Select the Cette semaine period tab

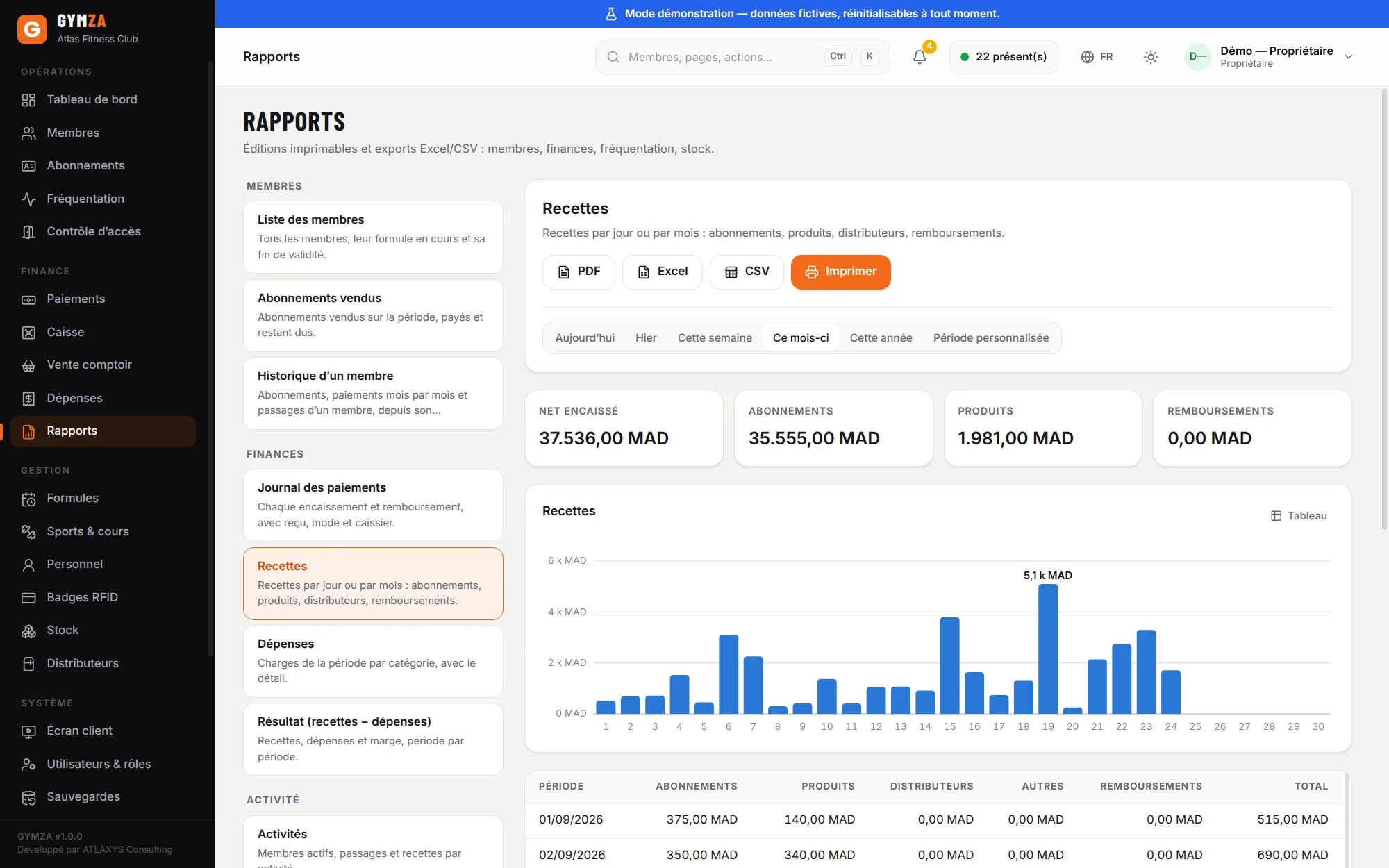[715, 337]
